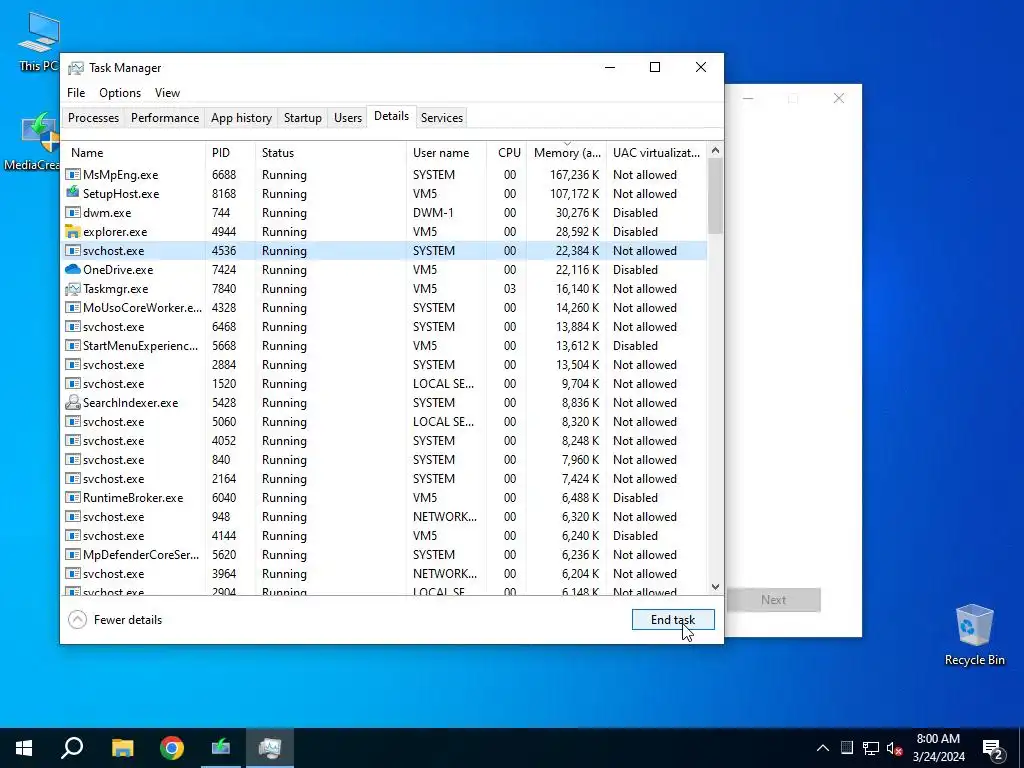Click the Task Manager taskbar icon
The height and width of the screenshot is (768, 1024).
coord(270,748)
